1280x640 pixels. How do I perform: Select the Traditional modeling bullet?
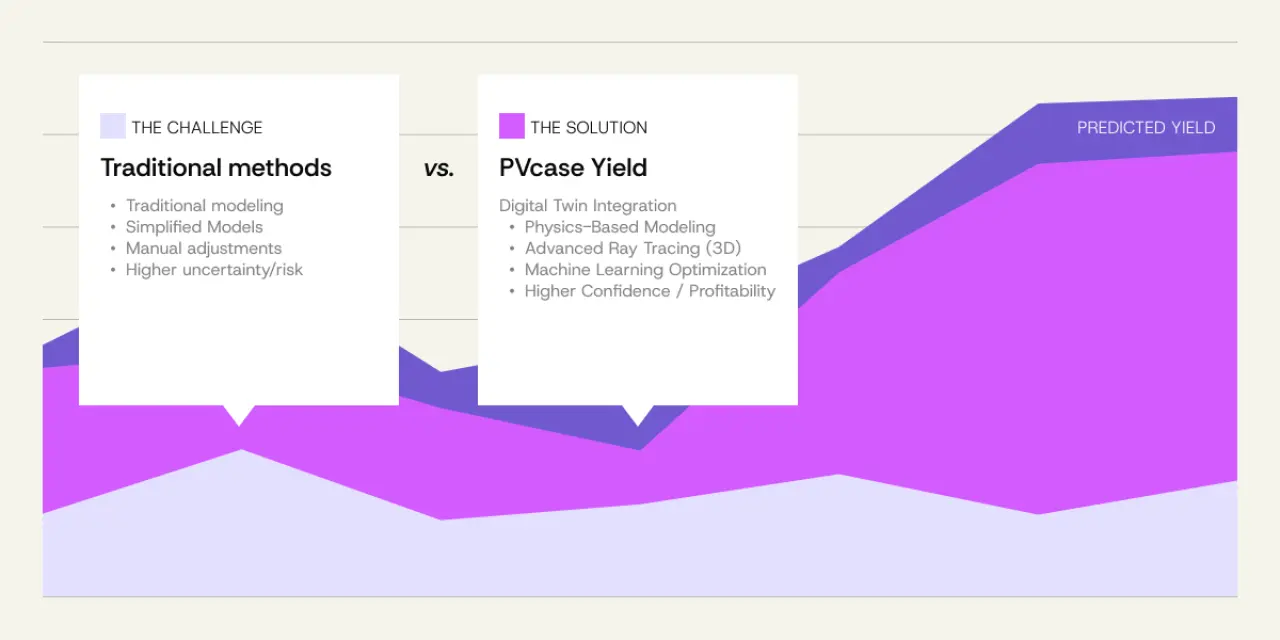click(204, 206)
